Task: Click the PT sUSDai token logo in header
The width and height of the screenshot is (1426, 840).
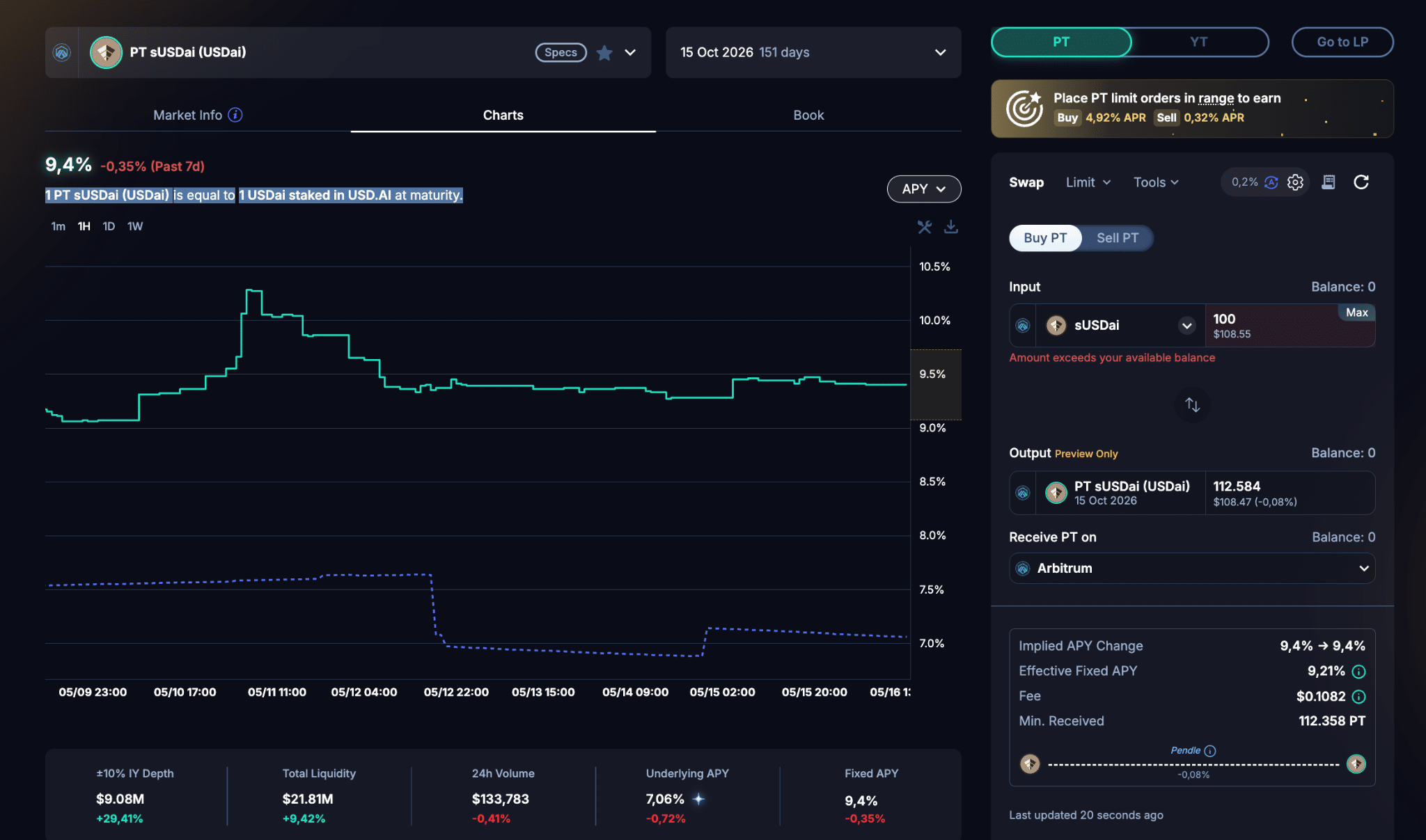Action: pyautogui.click(x=106, y=52)
